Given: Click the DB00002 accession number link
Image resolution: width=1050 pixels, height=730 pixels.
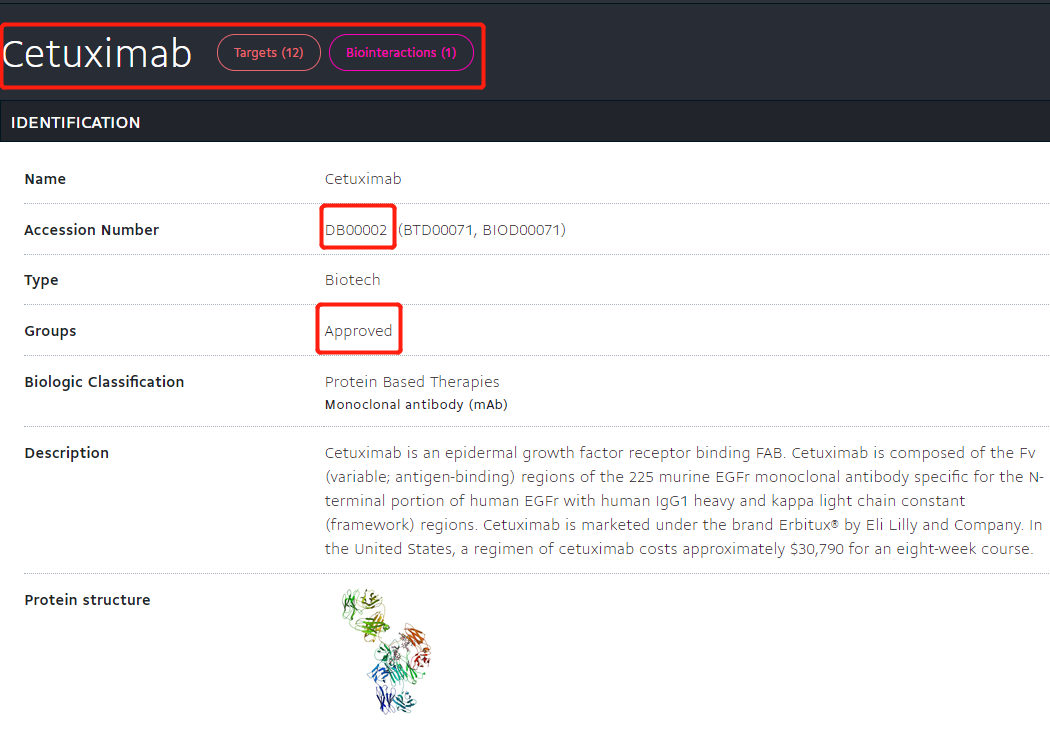Looking at the screenshot, I should 356,229.
